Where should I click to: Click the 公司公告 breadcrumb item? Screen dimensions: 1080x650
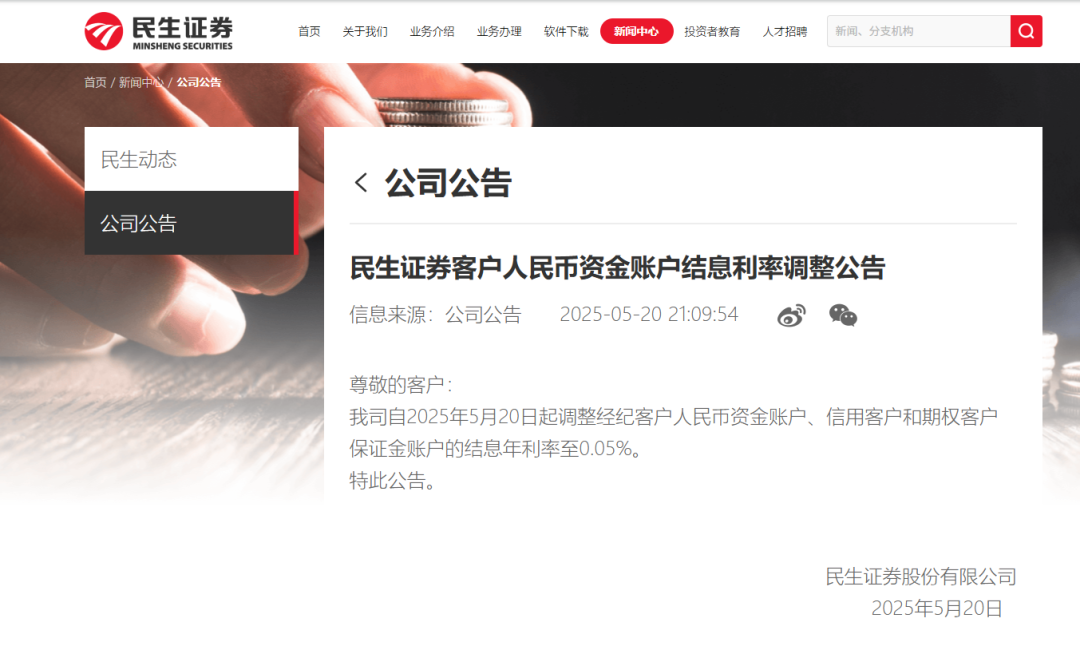[x=199, y=83]
